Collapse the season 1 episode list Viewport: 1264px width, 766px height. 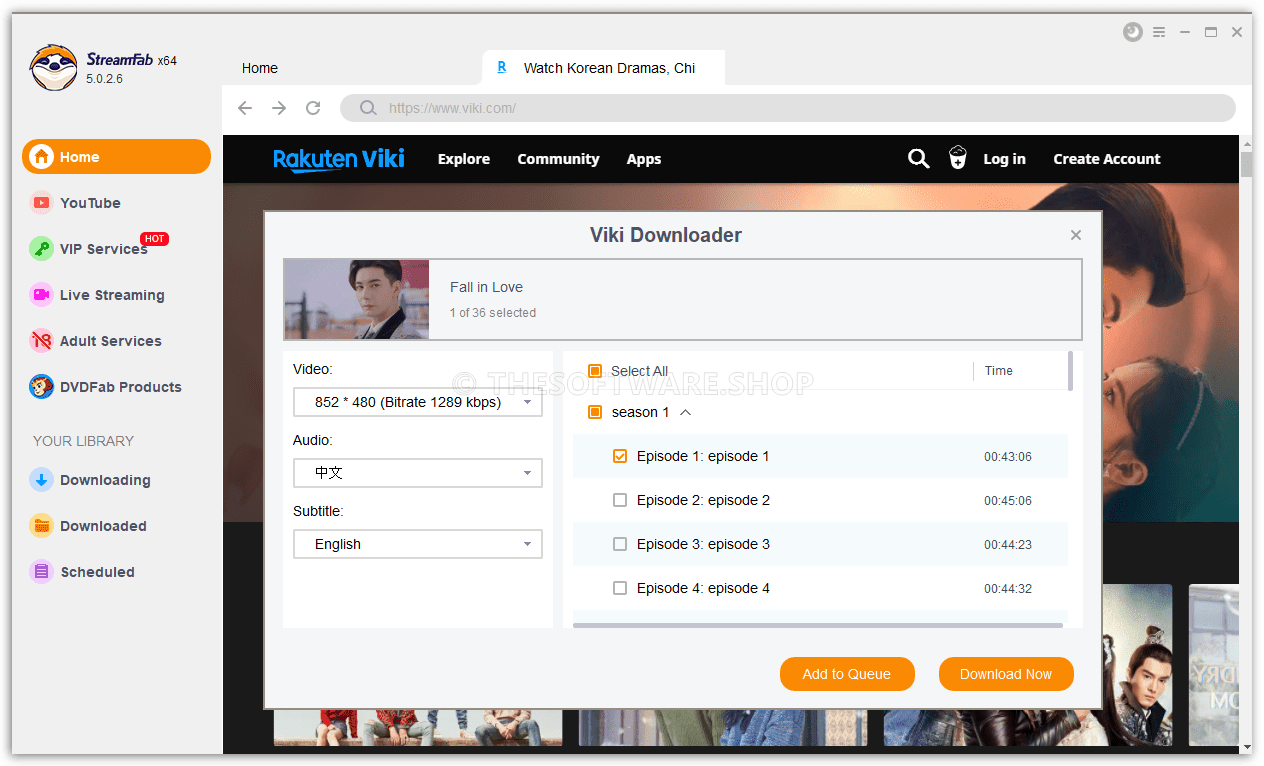coord(686,412)
